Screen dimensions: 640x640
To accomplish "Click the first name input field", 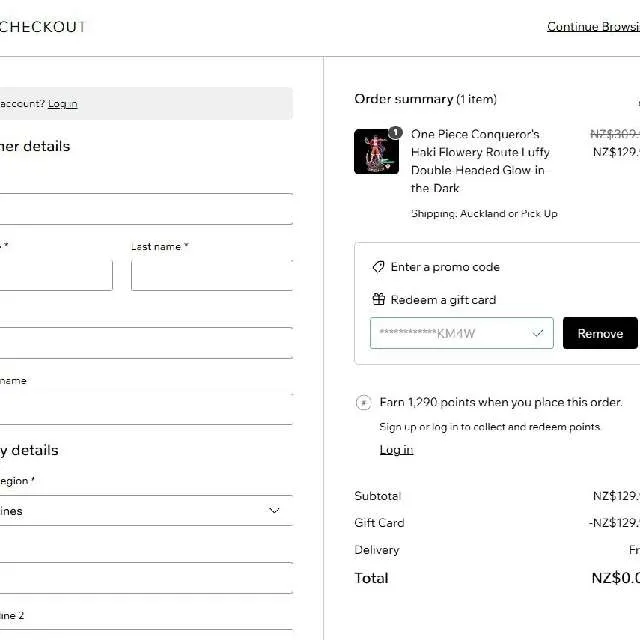I will (56, 275).
